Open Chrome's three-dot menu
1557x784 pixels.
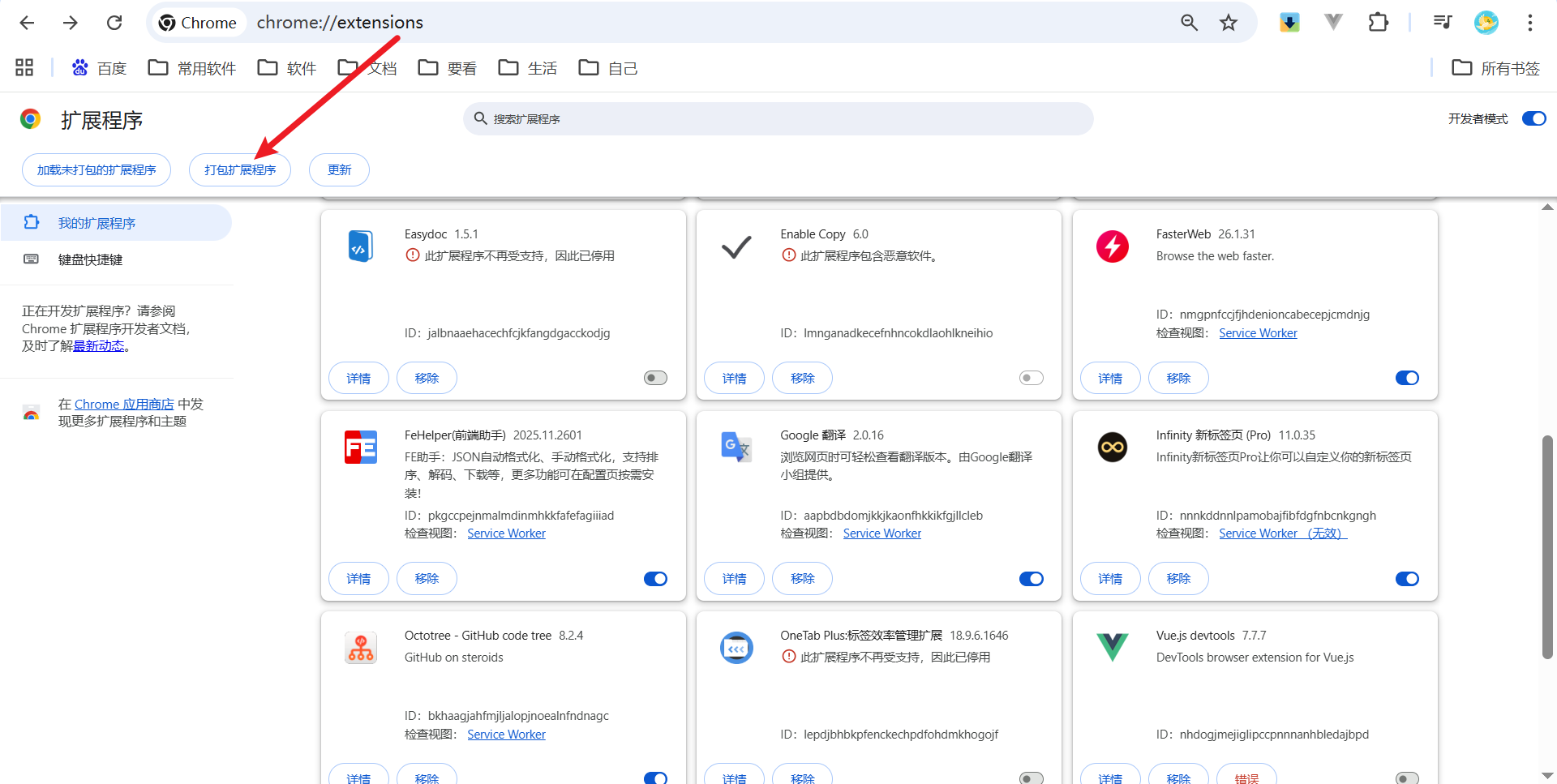click(x=1530, y=23)
